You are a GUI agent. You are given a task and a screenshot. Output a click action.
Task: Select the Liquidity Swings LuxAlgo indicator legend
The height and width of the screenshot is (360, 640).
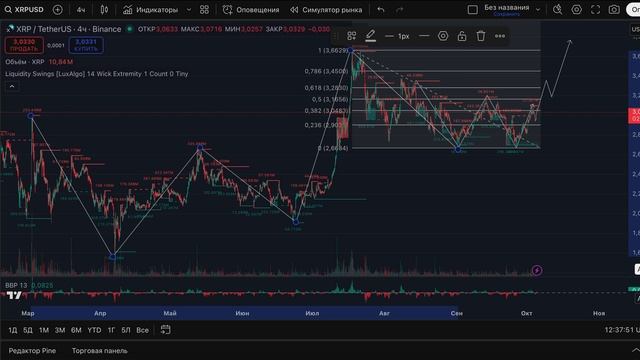coord(97,74)
